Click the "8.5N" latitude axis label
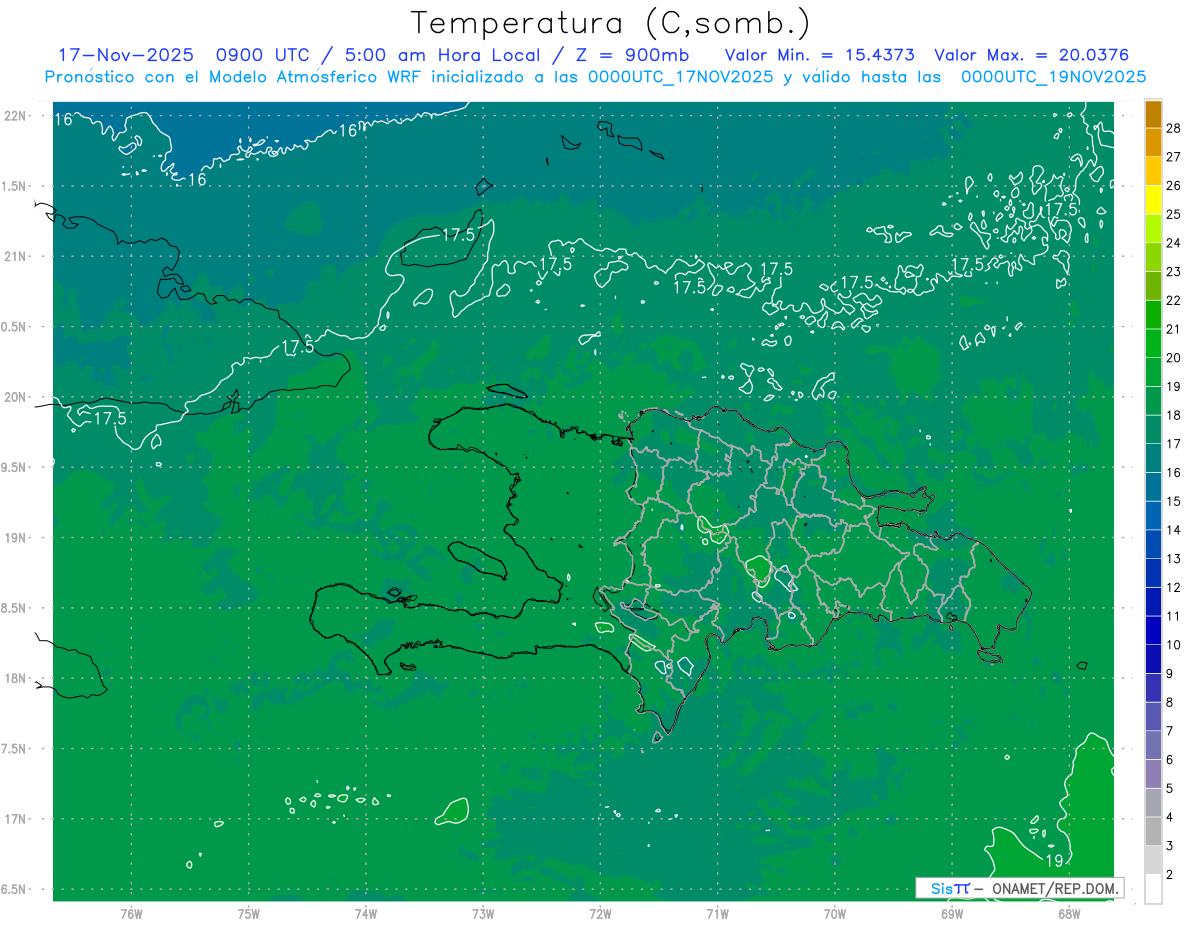This screenshot has height=927, width=1200. coord(14,608)
